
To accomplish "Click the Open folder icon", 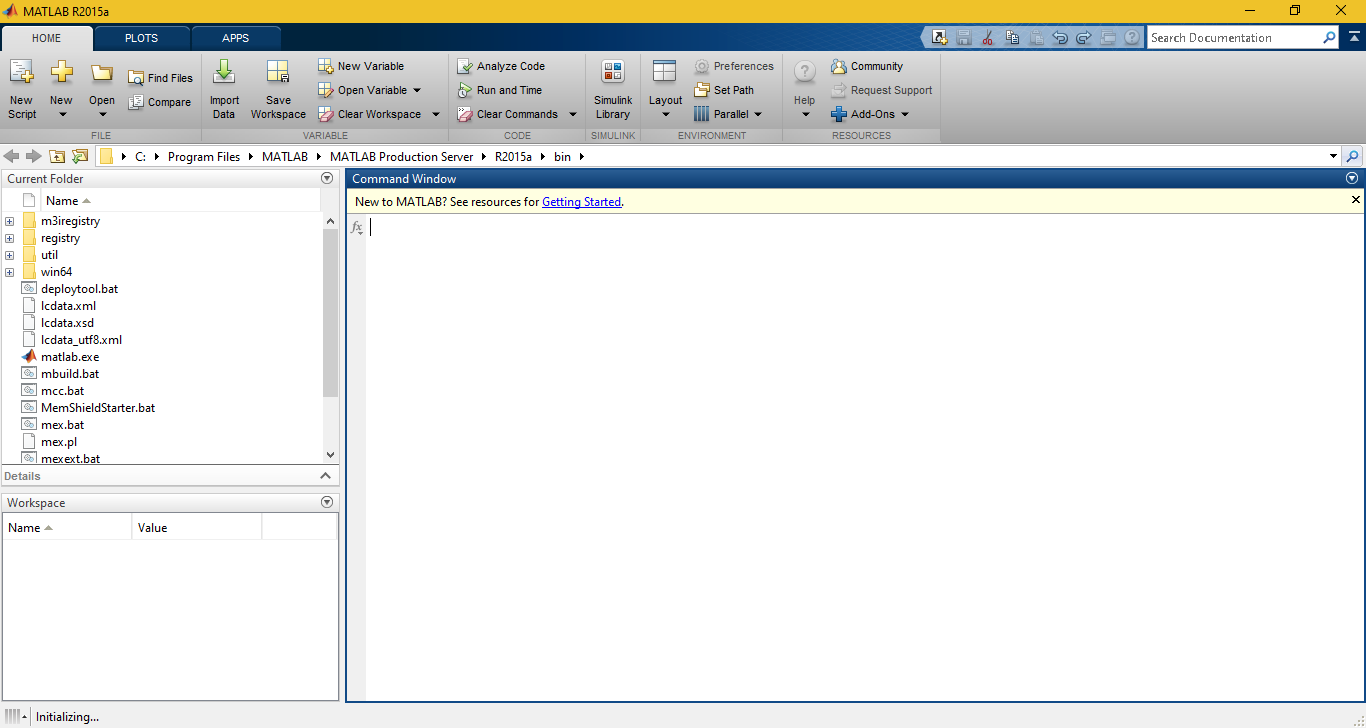I will click(x=102, y=73).
